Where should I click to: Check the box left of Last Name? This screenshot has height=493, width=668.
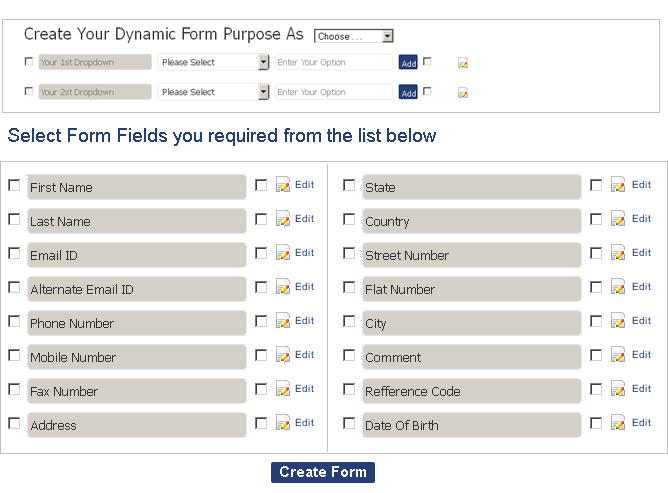(14, 219)
